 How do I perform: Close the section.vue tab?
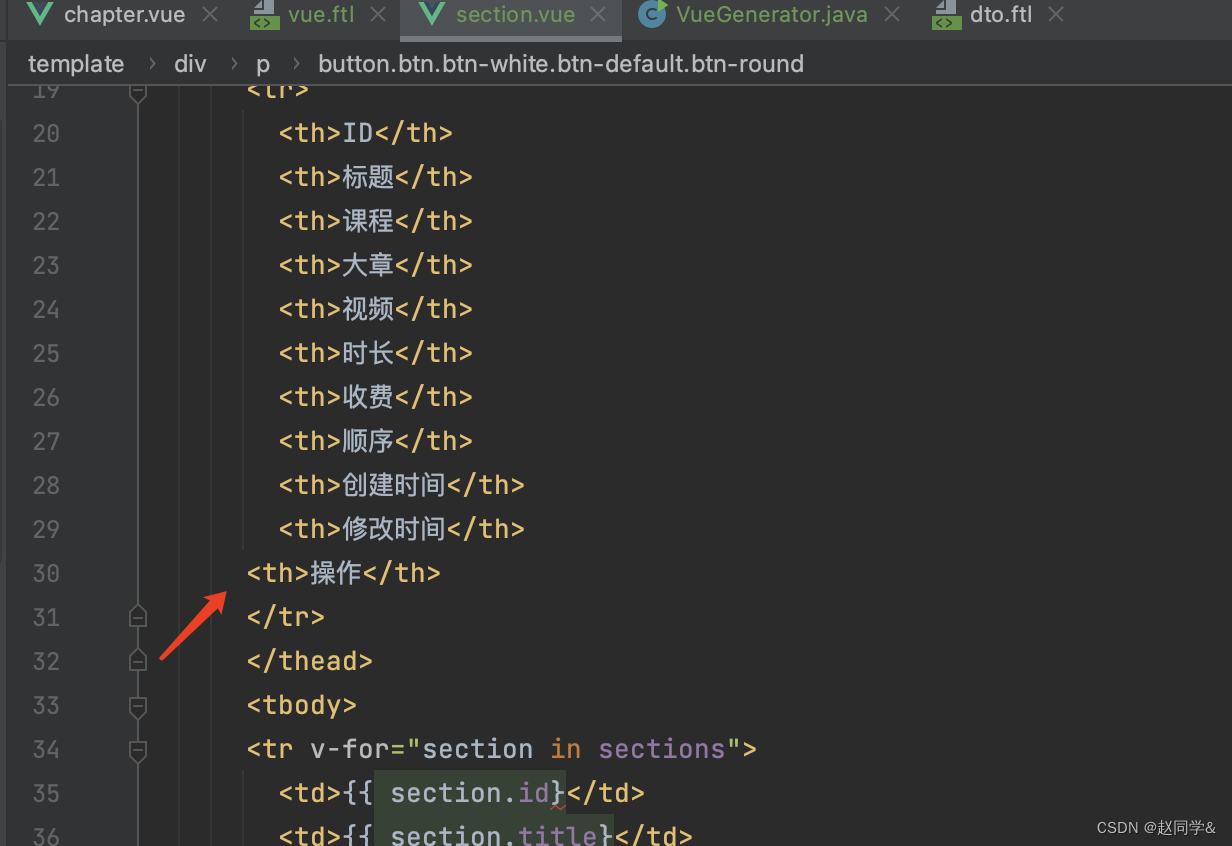pyautogui.click(x=598, y=15)
